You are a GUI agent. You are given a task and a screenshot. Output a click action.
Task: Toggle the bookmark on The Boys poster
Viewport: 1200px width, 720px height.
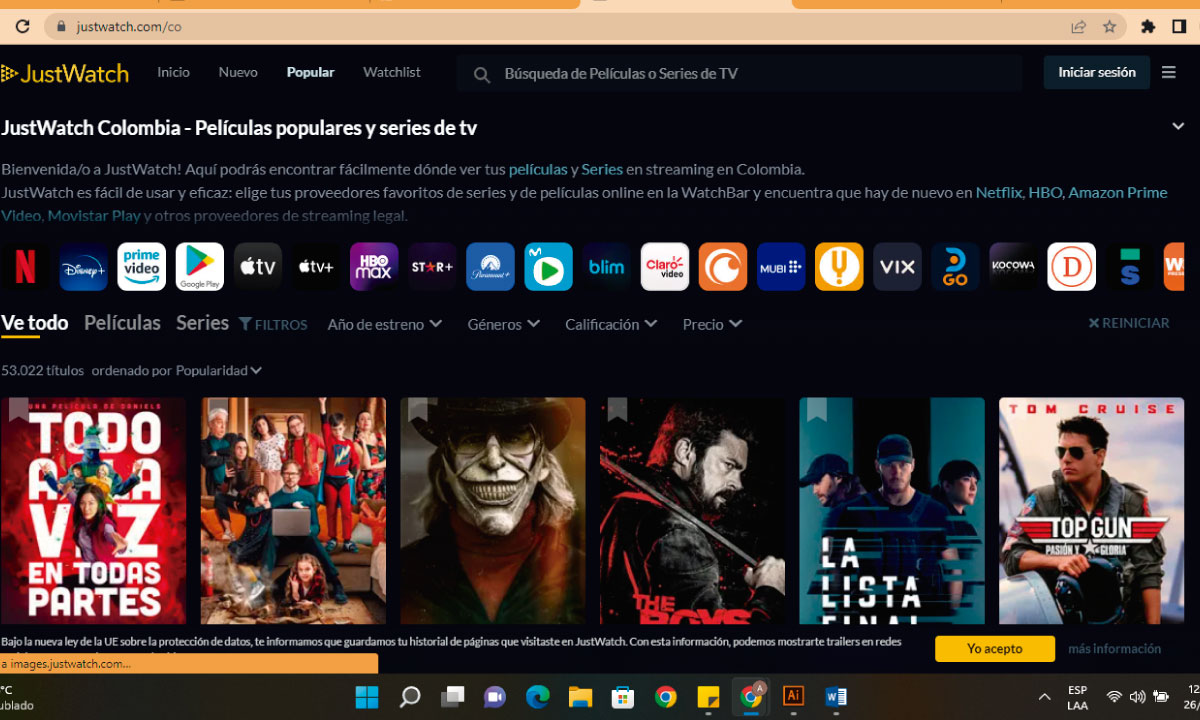click(x=617, y=410)
